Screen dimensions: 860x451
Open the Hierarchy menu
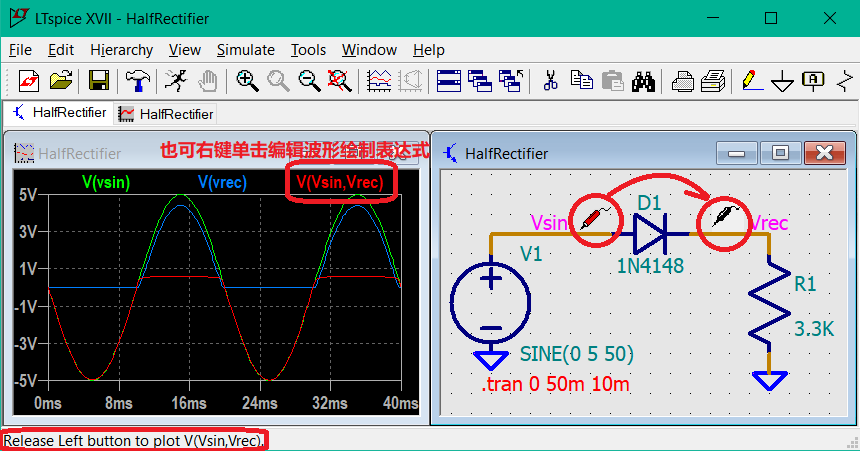tap(121, 50)
